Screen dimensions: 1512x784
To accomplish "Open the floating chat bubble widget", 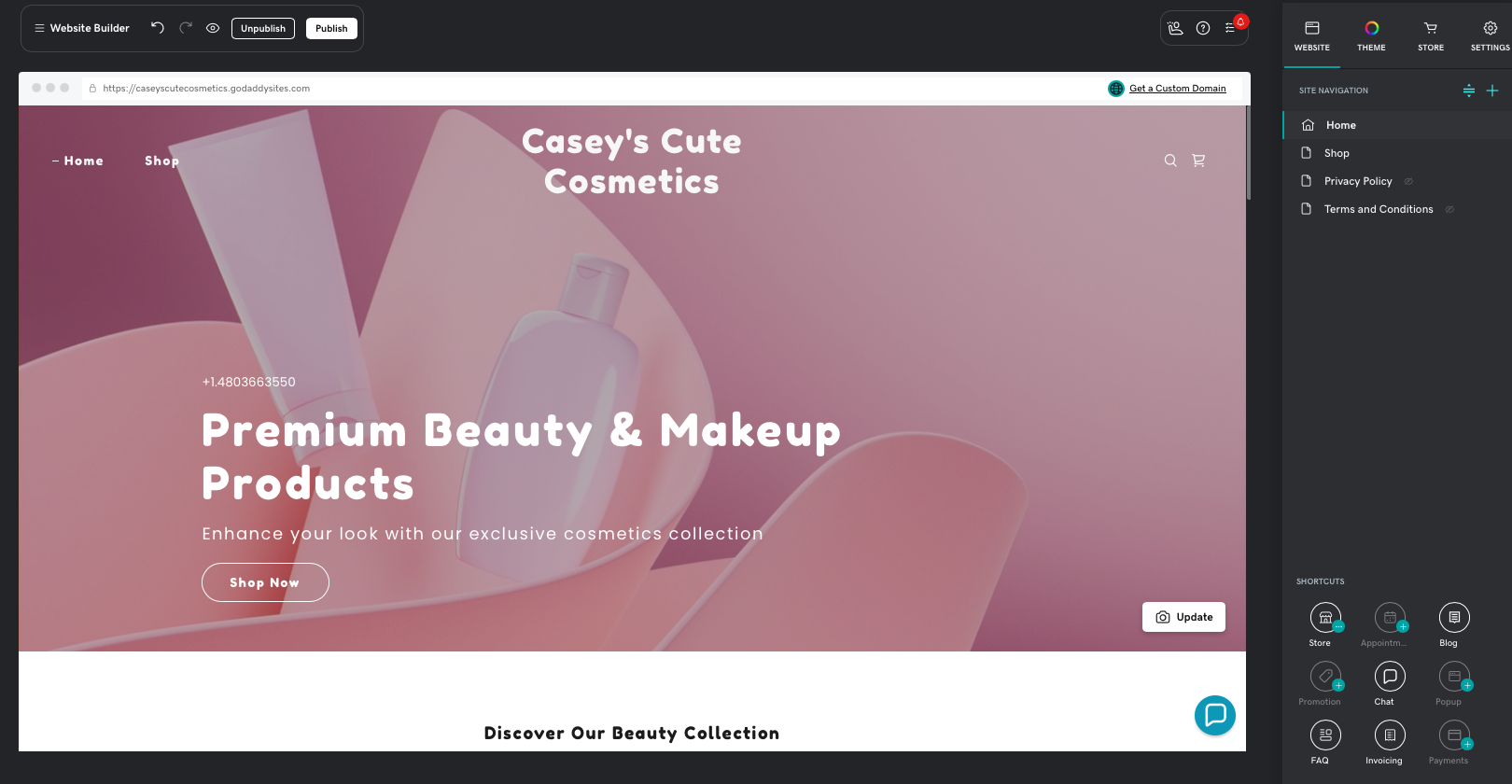I will 1215,716.
